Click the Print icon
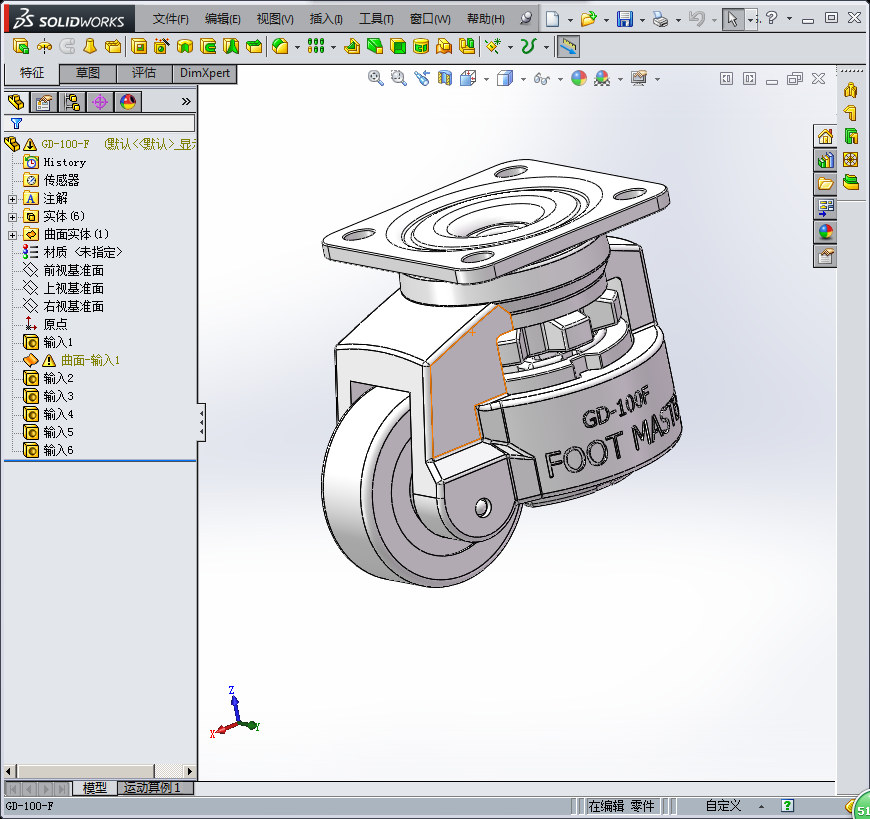This screenshot has height=819, width=870. coord(660,19)
